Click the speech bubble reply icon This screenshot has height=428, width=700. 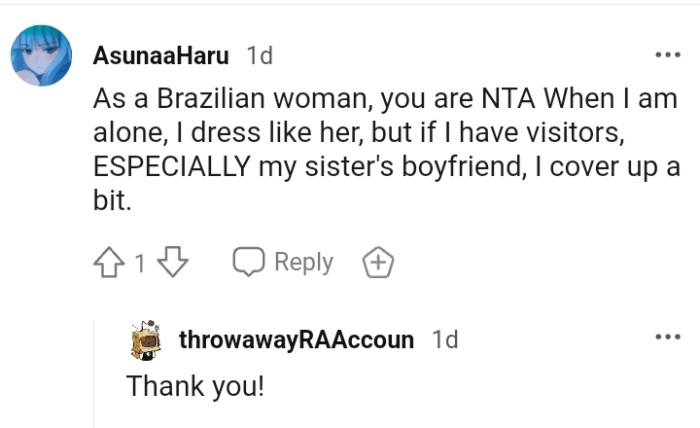point(249,262)
